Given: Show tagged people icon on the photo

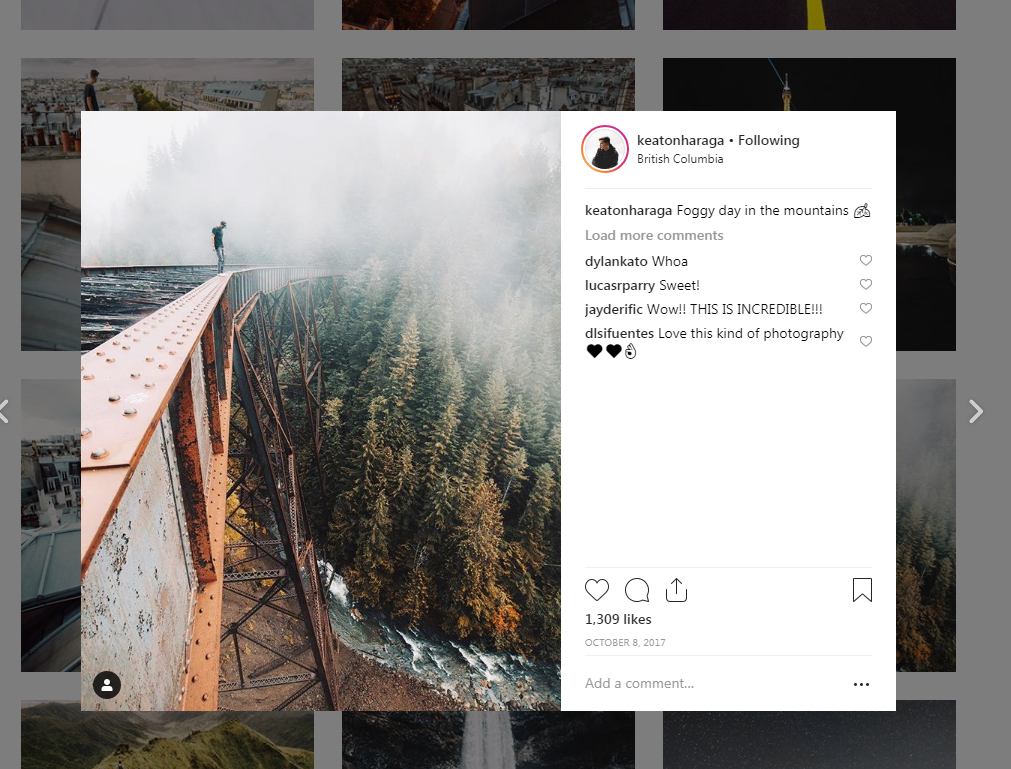Looking at the screenshot, I should pyautogui.click(x=107, y=685).
